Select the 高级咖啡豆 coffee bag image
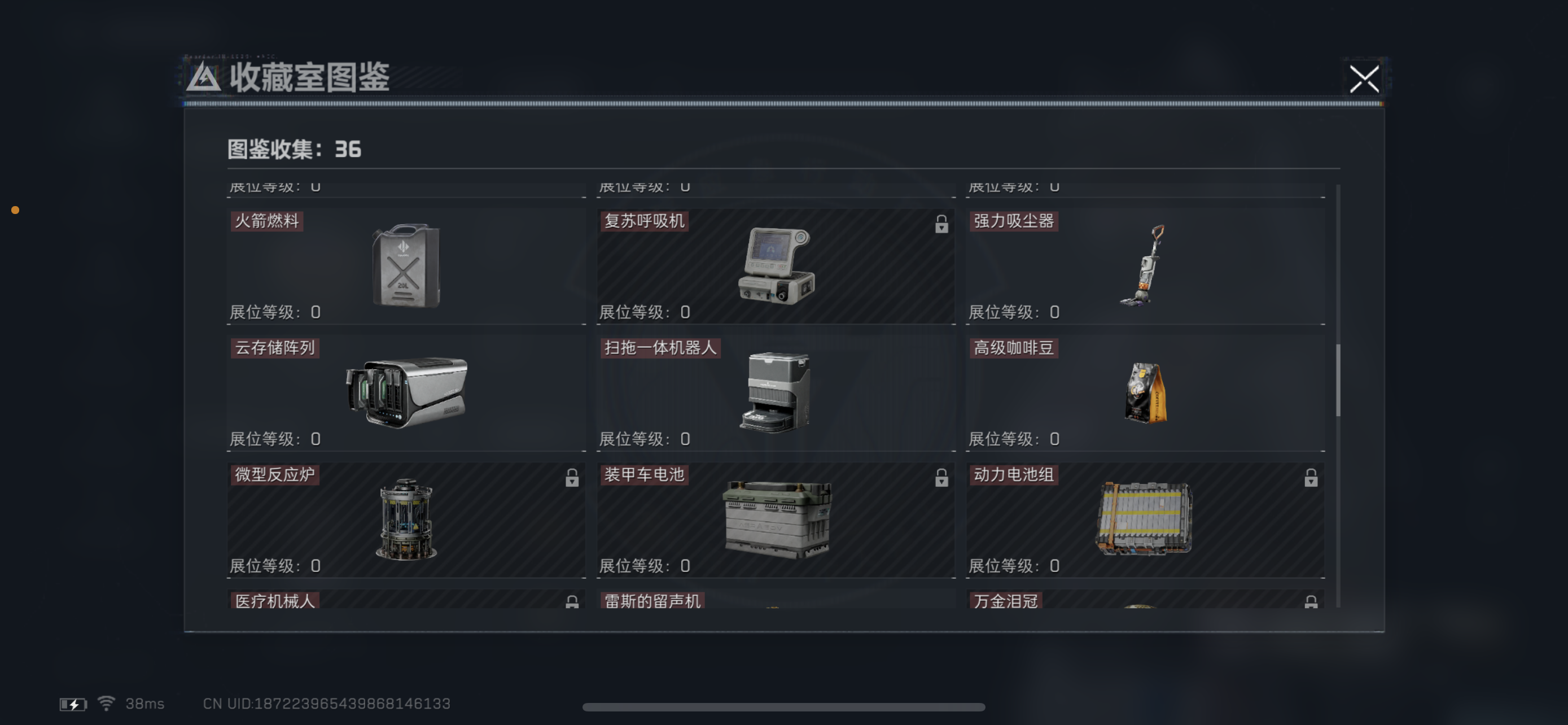 tap(1144, 392)
